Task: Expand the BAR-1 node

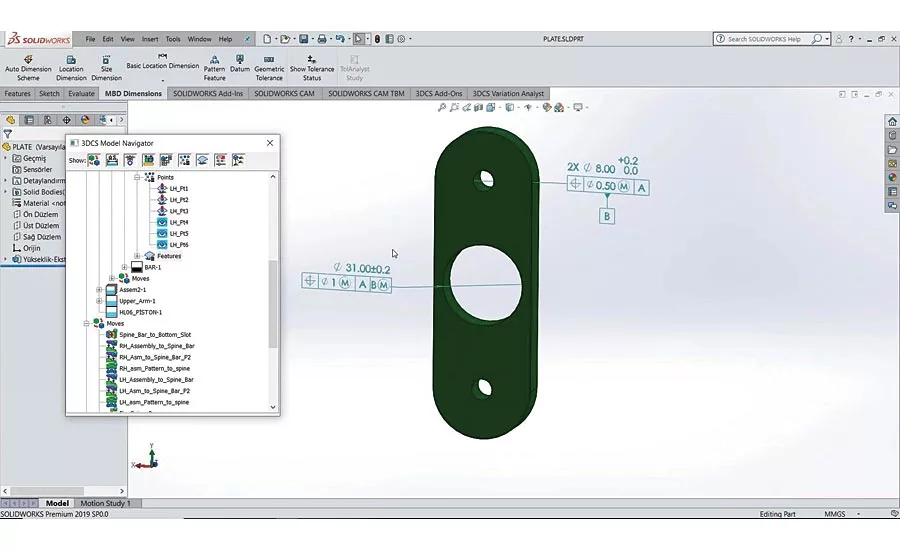Action: click(x=125, y=267)
